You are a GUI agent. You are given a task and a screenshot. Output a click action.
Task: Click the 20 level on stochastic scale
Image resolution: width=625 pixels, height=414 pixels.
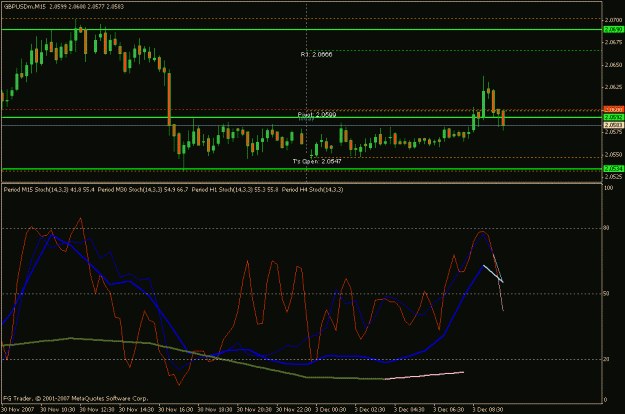coord(607,359)
